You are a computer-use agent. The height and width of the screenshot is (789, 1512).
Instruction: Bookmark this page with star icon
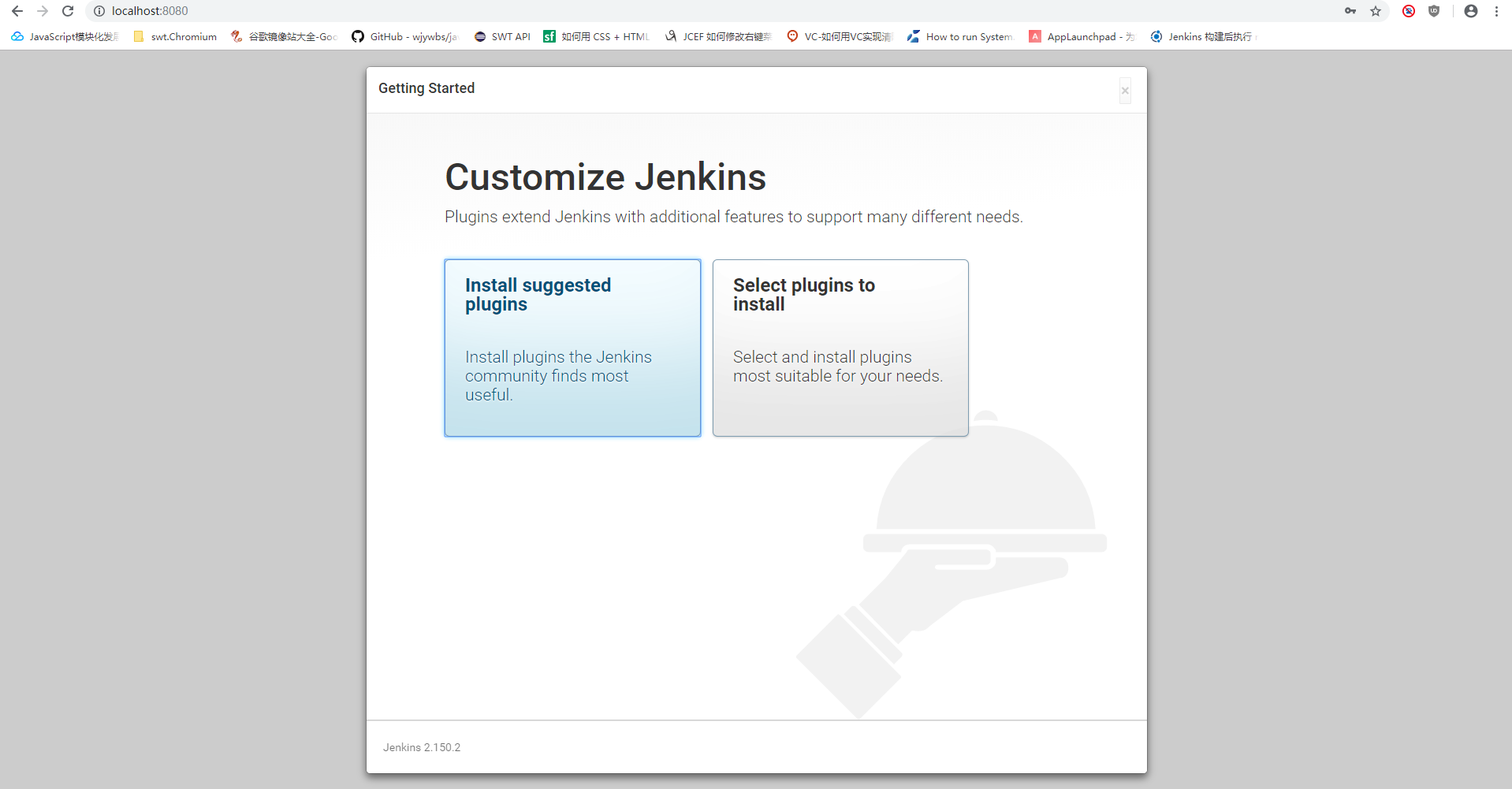(1376, 11)
